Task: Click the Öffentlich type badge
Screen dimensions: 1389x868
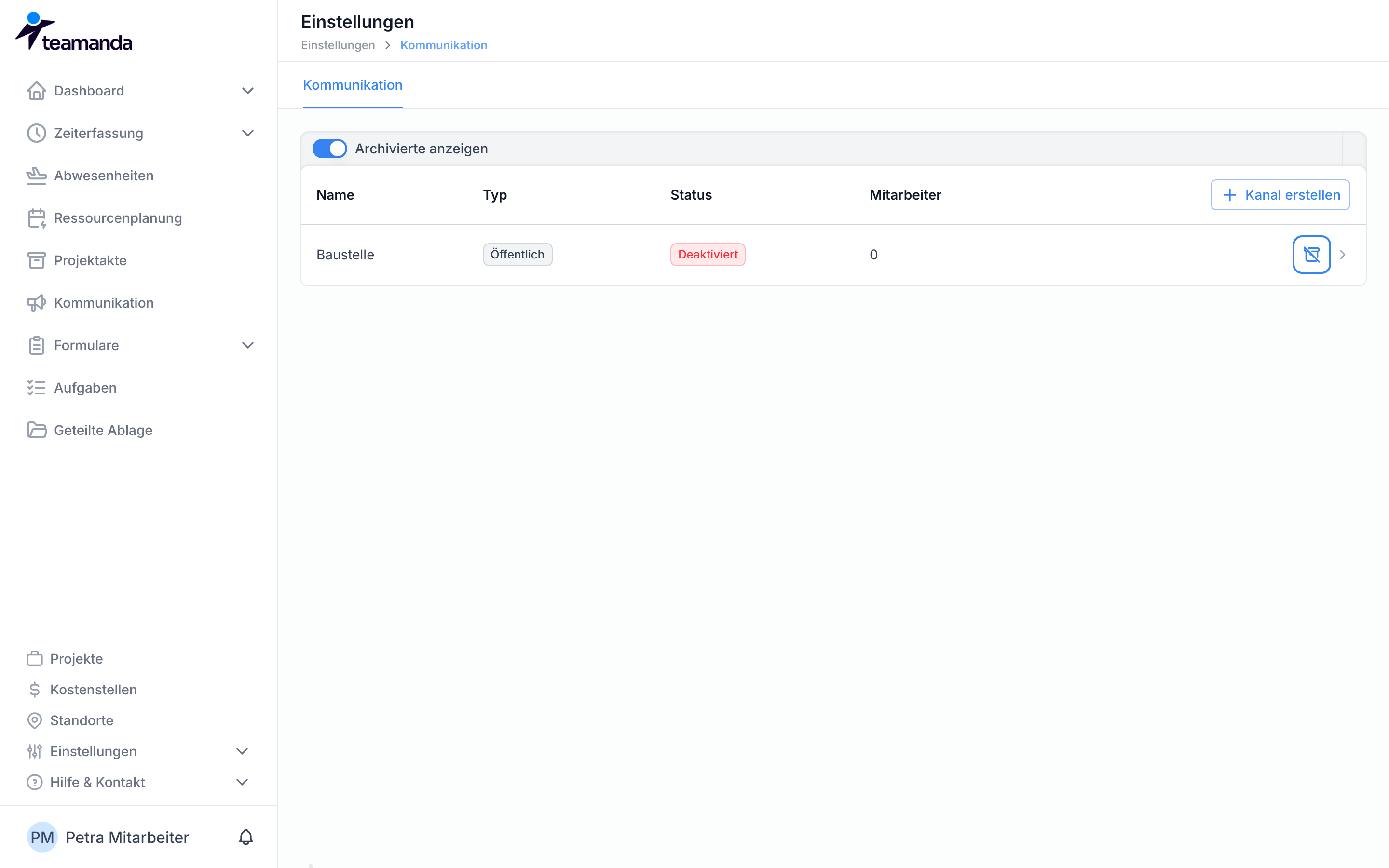Action: [517, 255]
